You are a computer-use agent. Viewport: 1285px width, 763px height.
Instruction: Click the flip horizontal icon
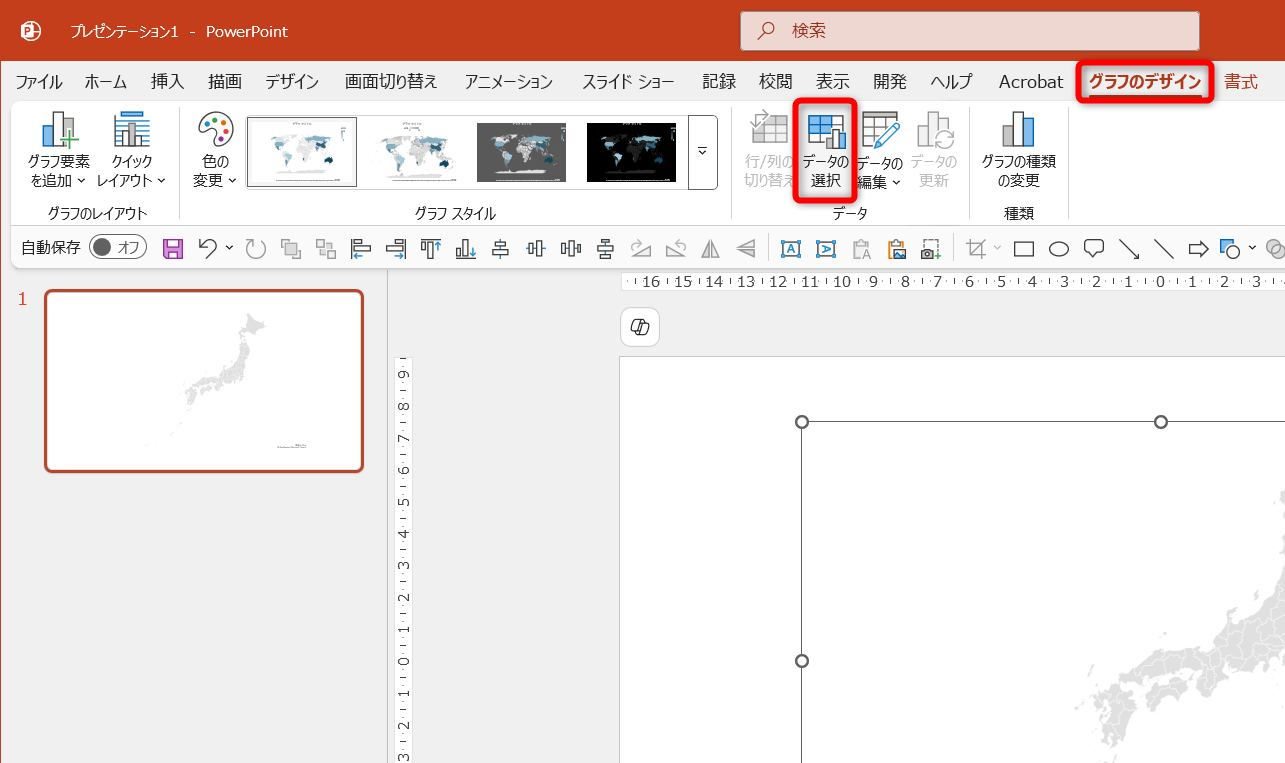point(710,249)
